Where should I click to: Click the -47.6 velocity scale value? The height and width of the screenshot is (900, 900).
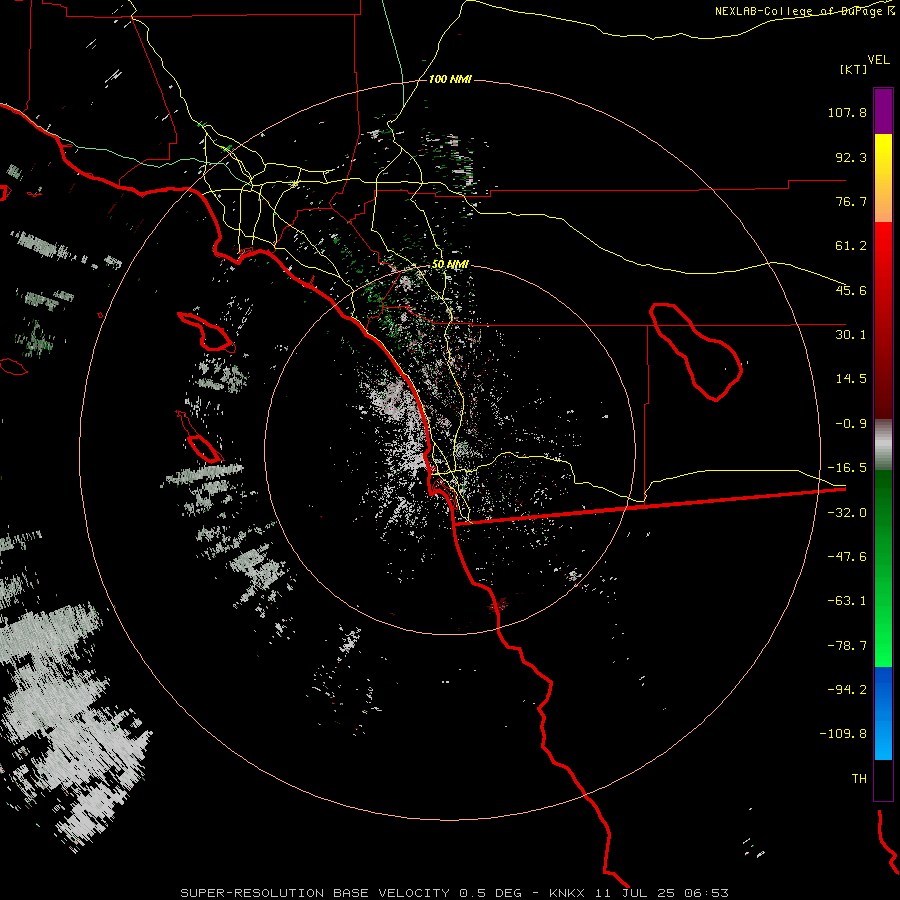(x=847, y=557)
